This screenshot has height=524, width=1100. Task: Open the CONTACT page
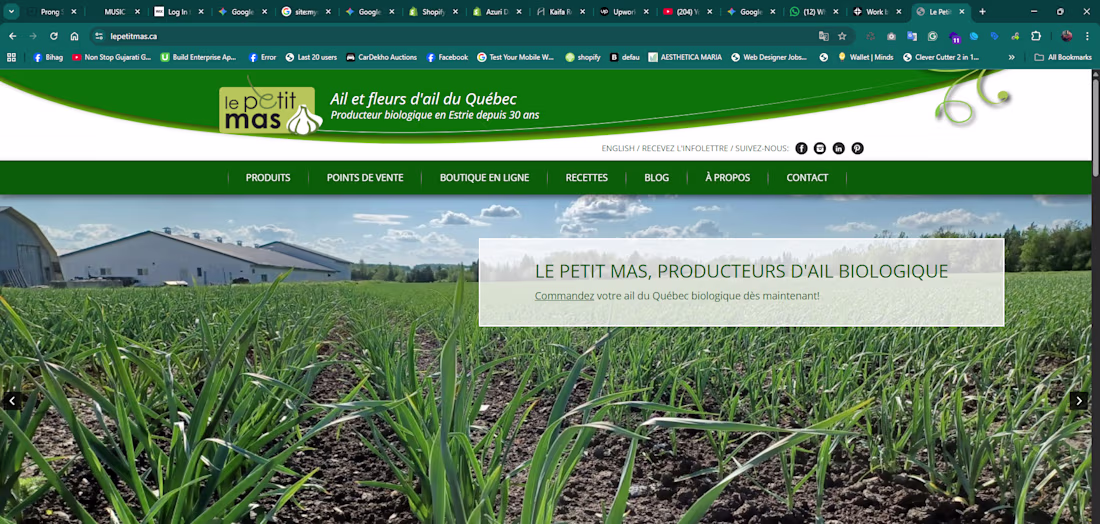807,177
